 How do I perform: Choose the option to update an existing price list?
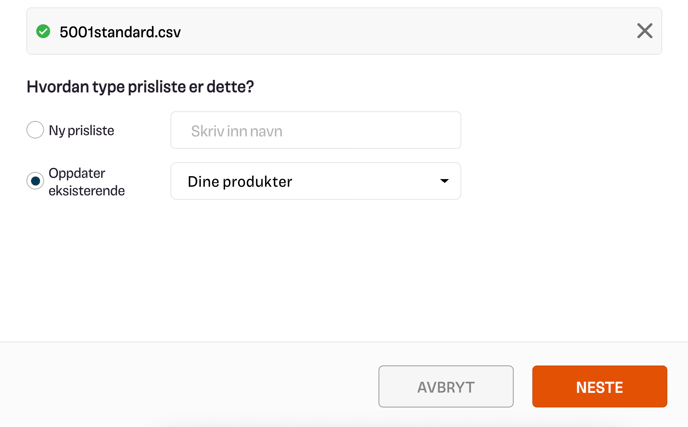tap(35, 181)
